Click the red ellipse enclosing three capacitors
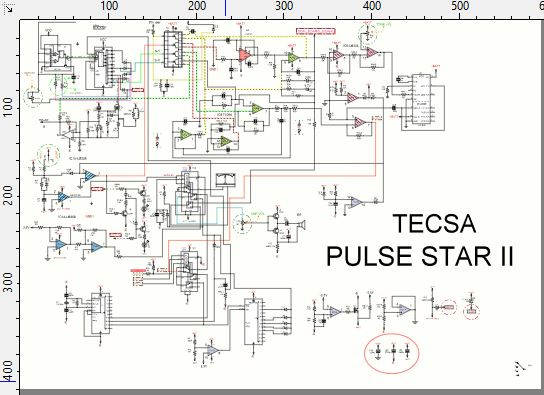Image resolution: width=544 pixels, height=395 pixels. [x=392, y=353]
